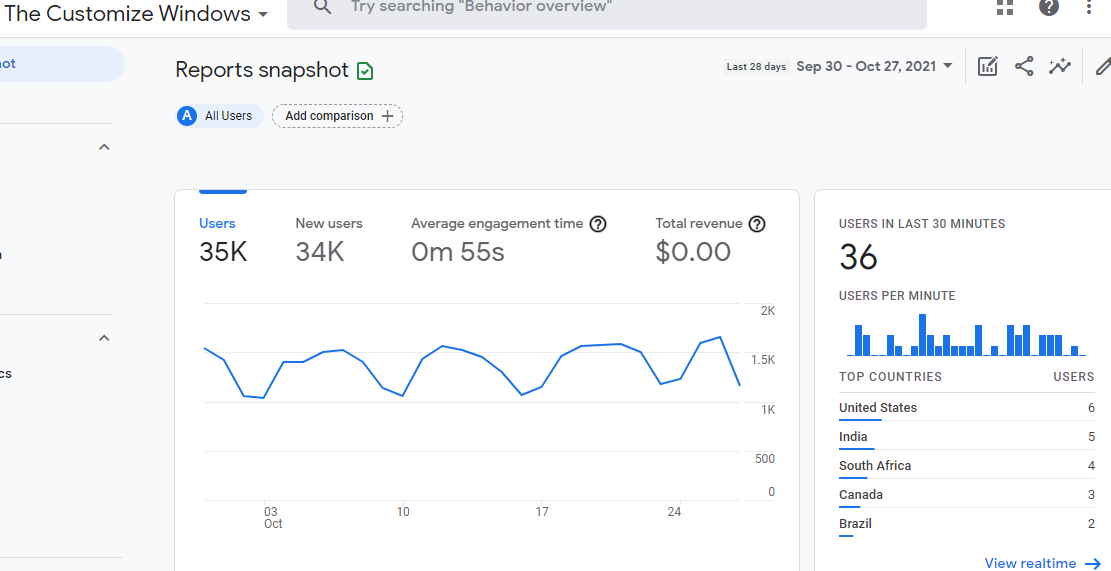Image resolution: width=1111 pixels, height=571 pixels.
Task: Click the All Users segment chip
Action: [220, 116]
